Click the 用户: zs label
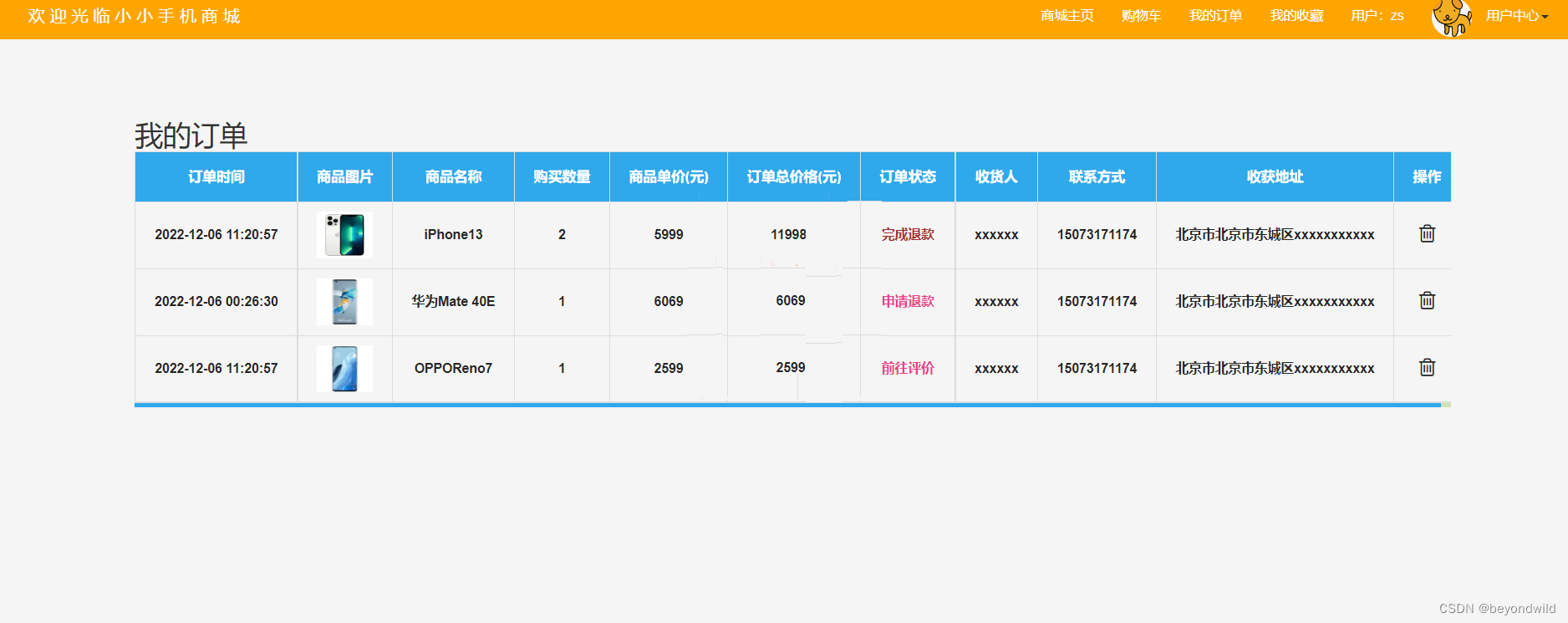Image resolution: width=1568 pixels, height=623 pixels. tap(1377, 16)
